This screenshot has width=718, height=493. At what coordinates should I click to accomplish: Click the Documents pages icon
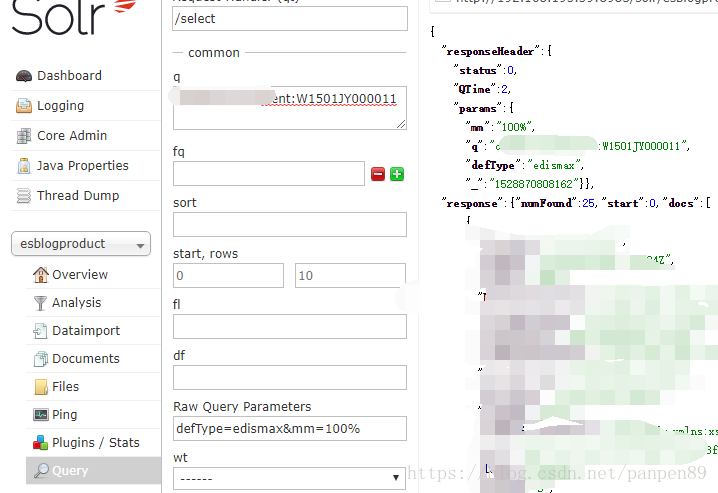[x=41, y=359]
